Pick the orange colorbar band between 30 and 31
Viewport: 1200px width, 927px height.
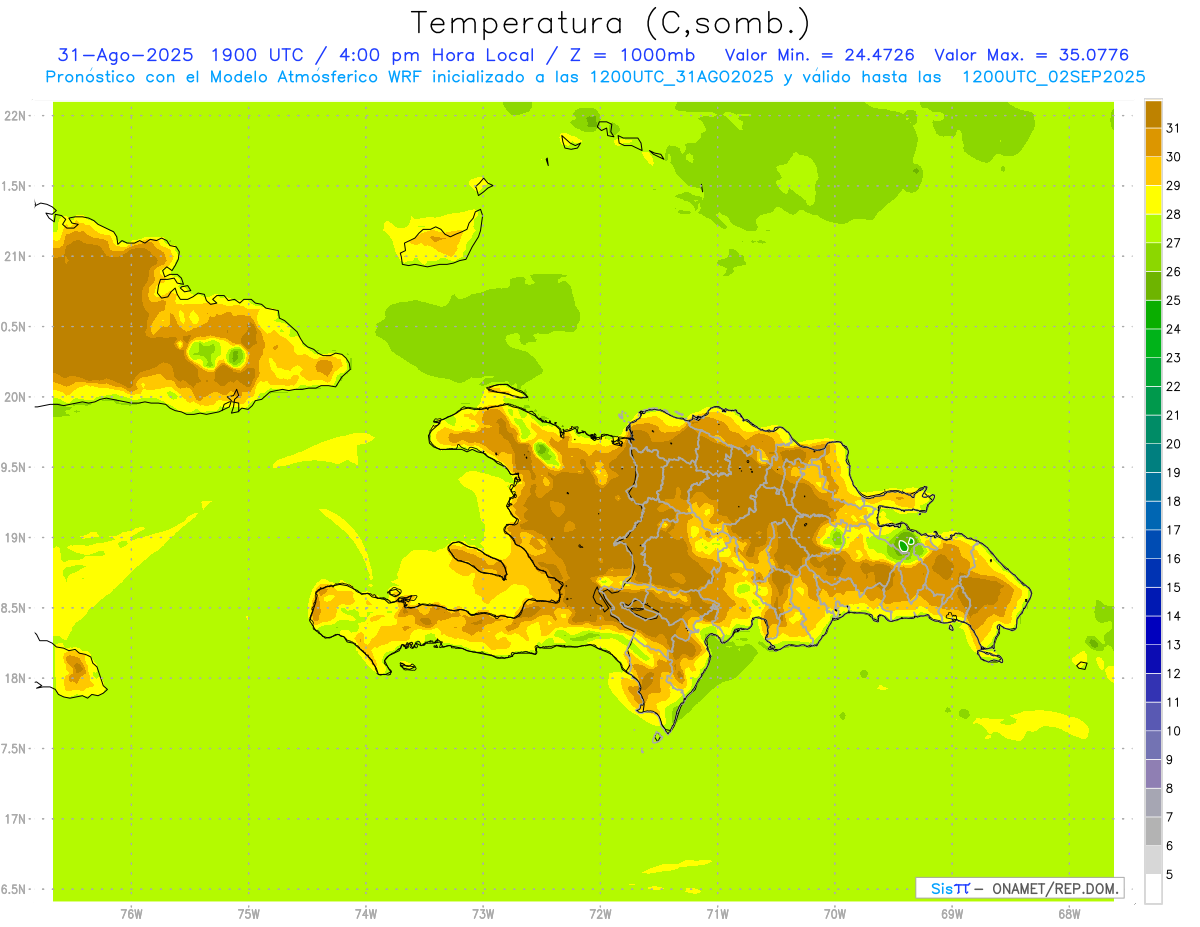coord(1153,143)
